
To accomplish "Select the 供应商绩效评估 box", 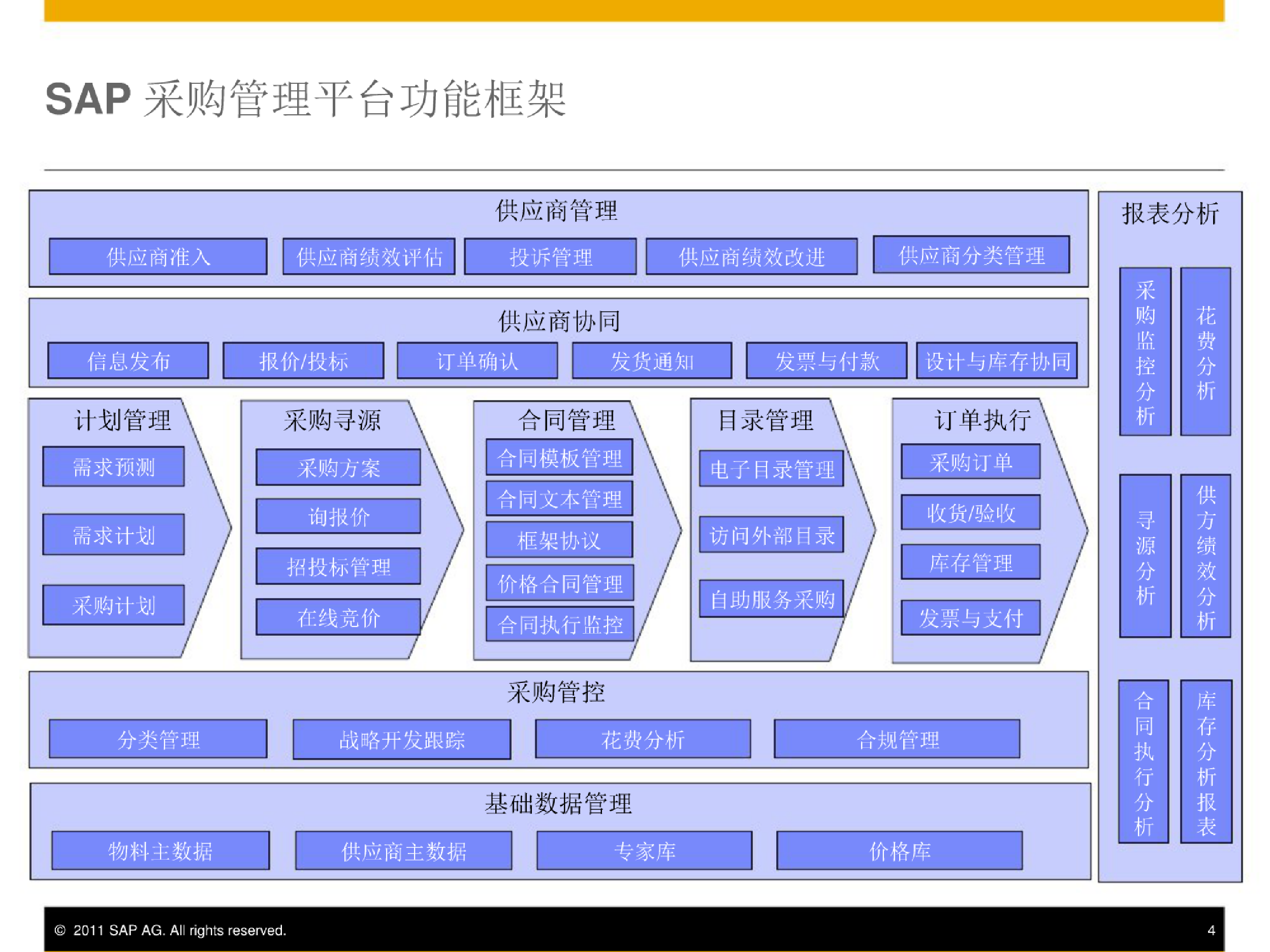I will pos(369,256).
